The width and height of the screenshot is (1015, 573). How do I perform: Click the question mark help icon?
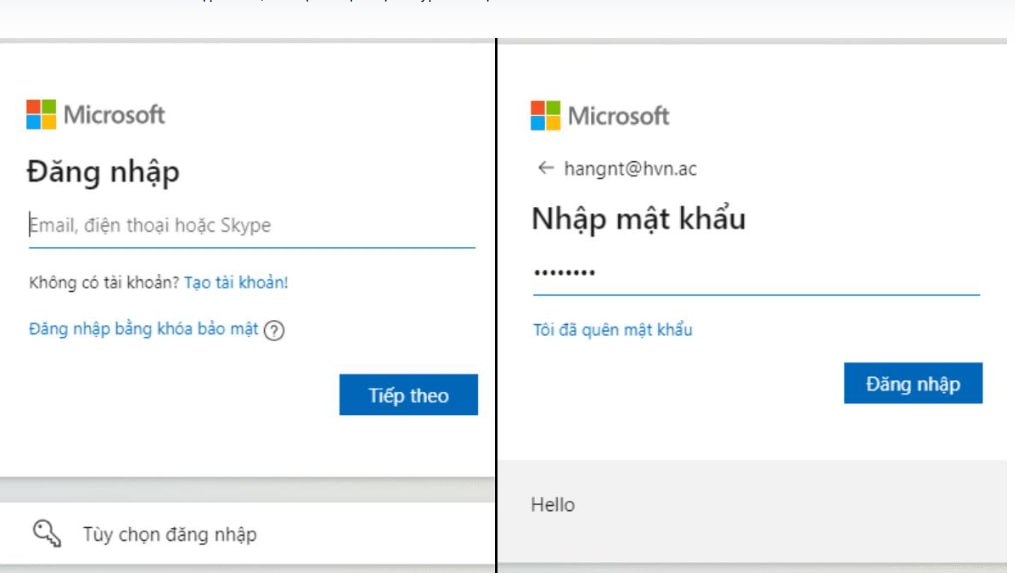tap(274, 331)
